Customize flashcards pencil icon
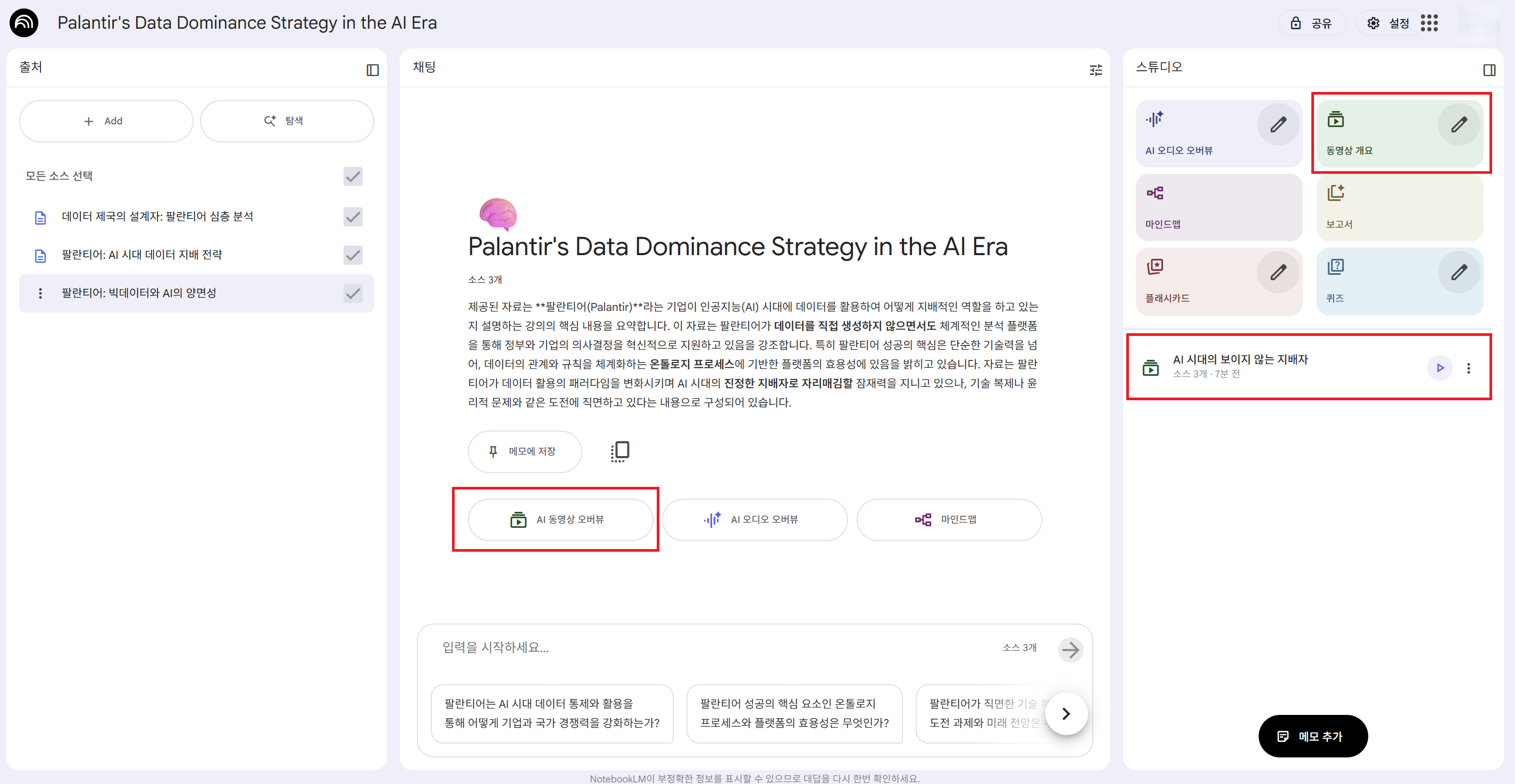This screenshot has height=784, width=1515. 1277,272
